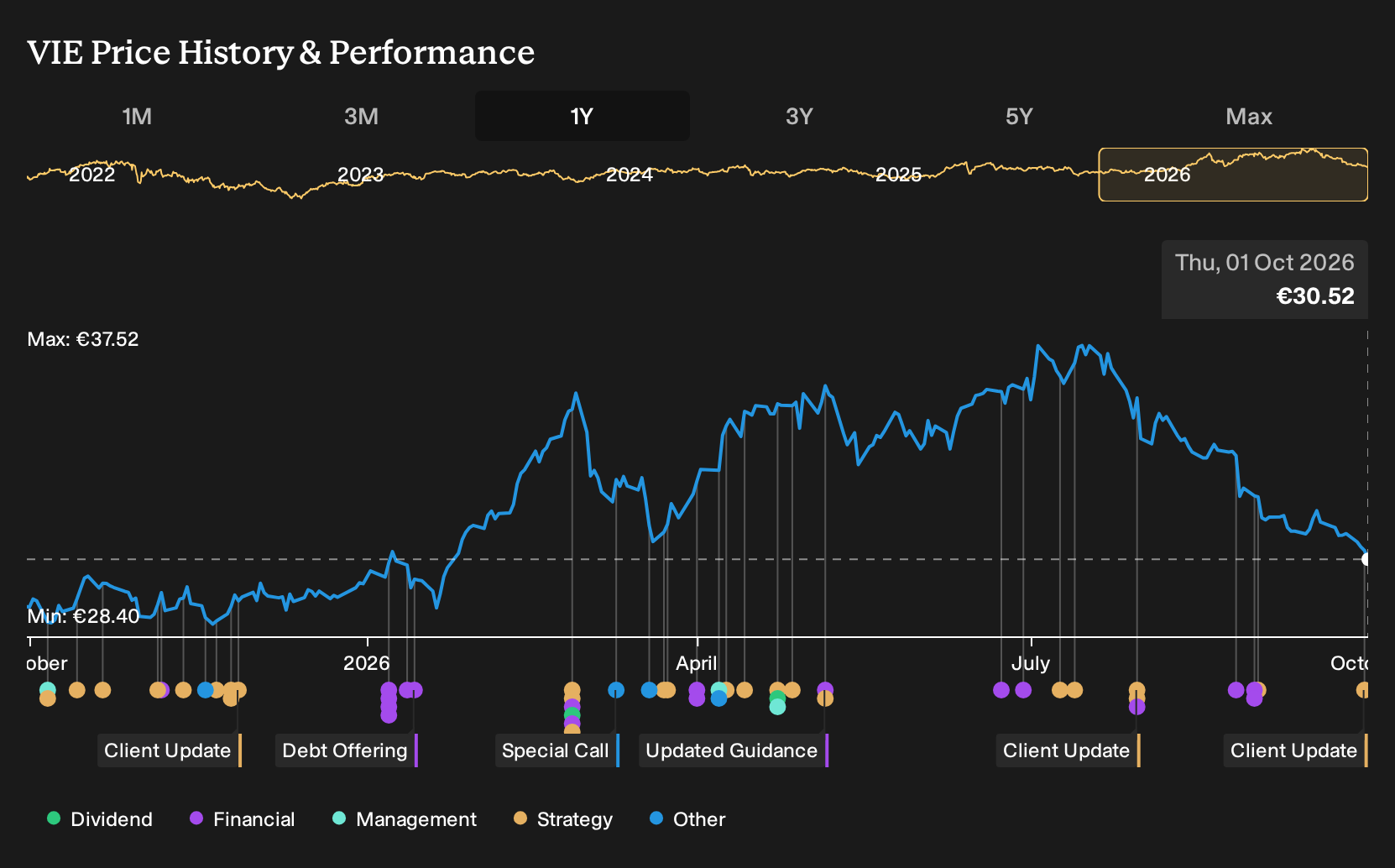The height and width of the screenshot is (868, 1395).
Task: Open the Special Call event label
Action: coord(556,750)
